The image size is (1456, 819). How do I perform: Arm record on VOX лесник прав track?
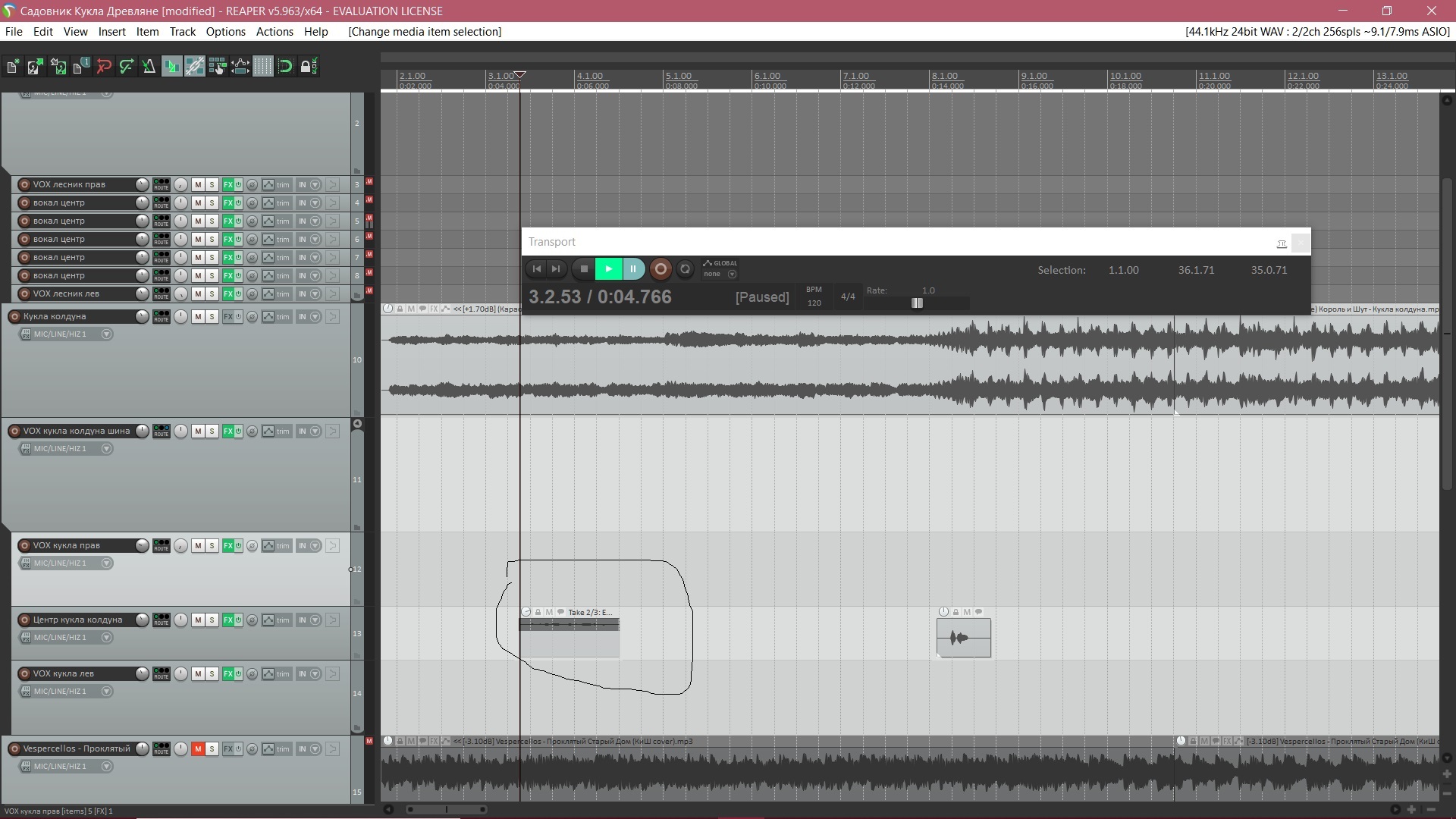click(24, 184)
